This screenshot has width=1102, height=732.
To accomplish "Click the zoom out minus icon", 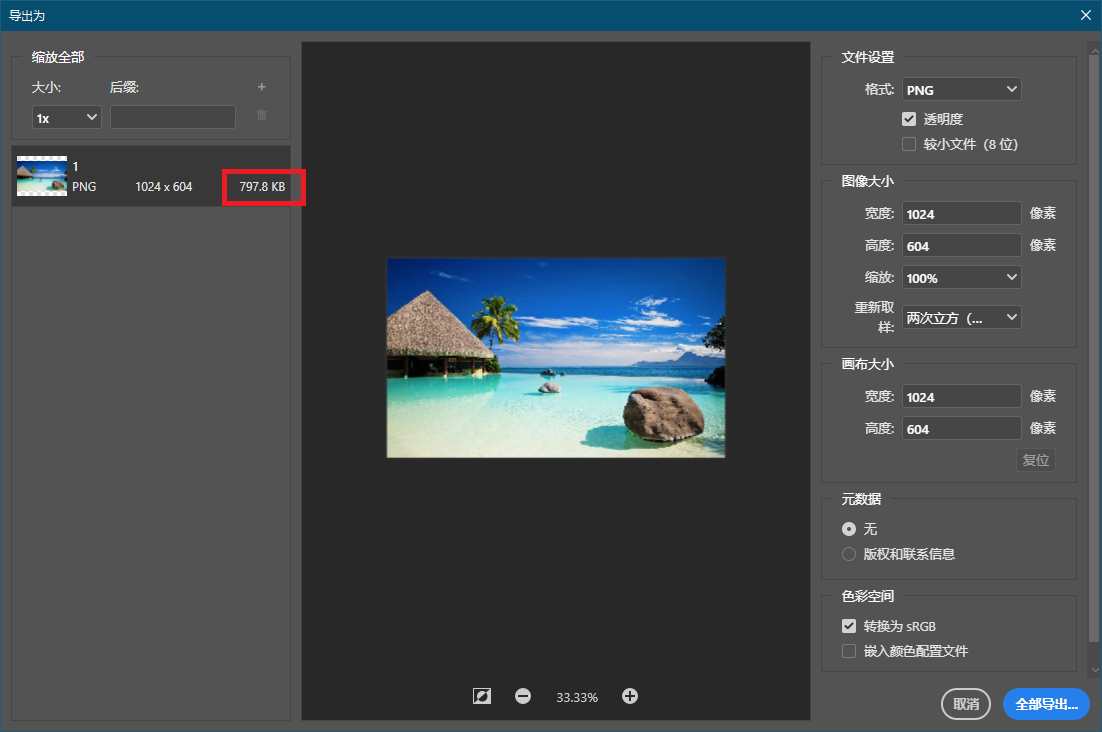I will [x=523, y=696].
